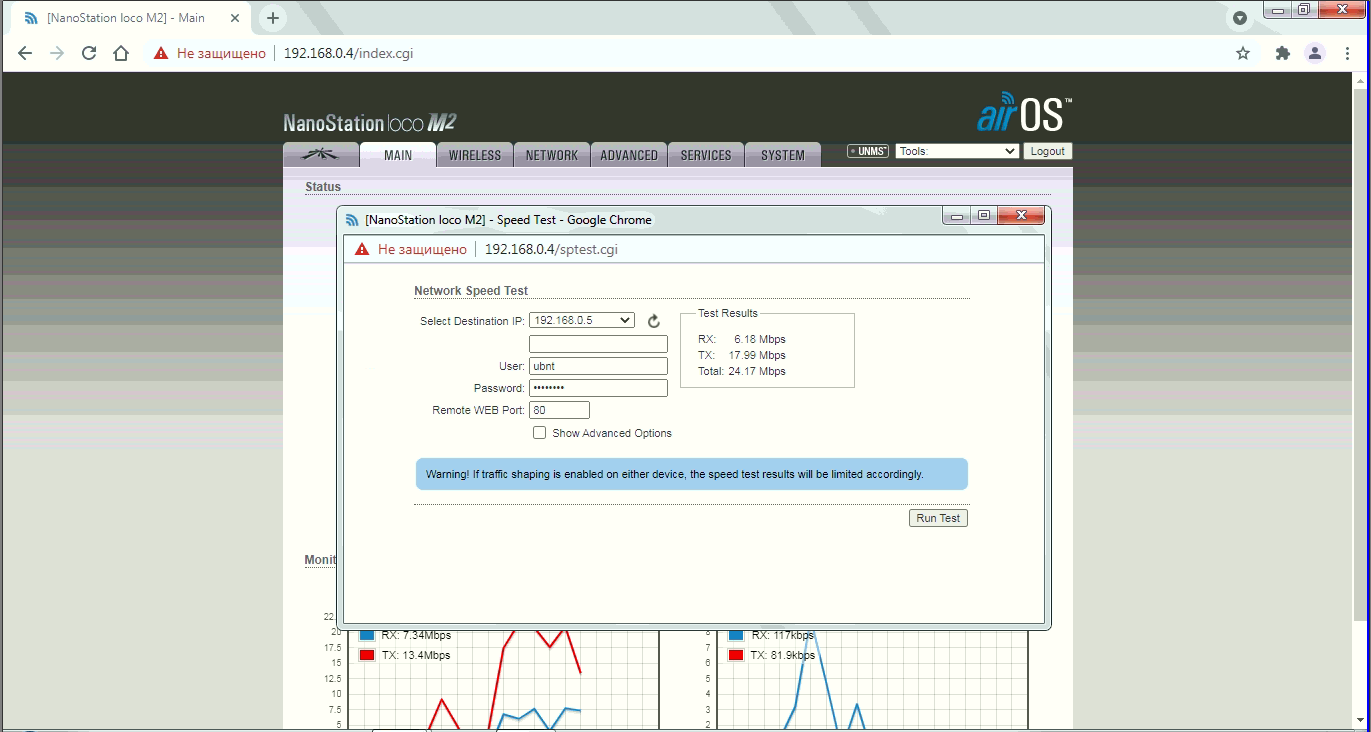Open the Select Destination IP dropdown
The image size is (1371, 732).
582,320
